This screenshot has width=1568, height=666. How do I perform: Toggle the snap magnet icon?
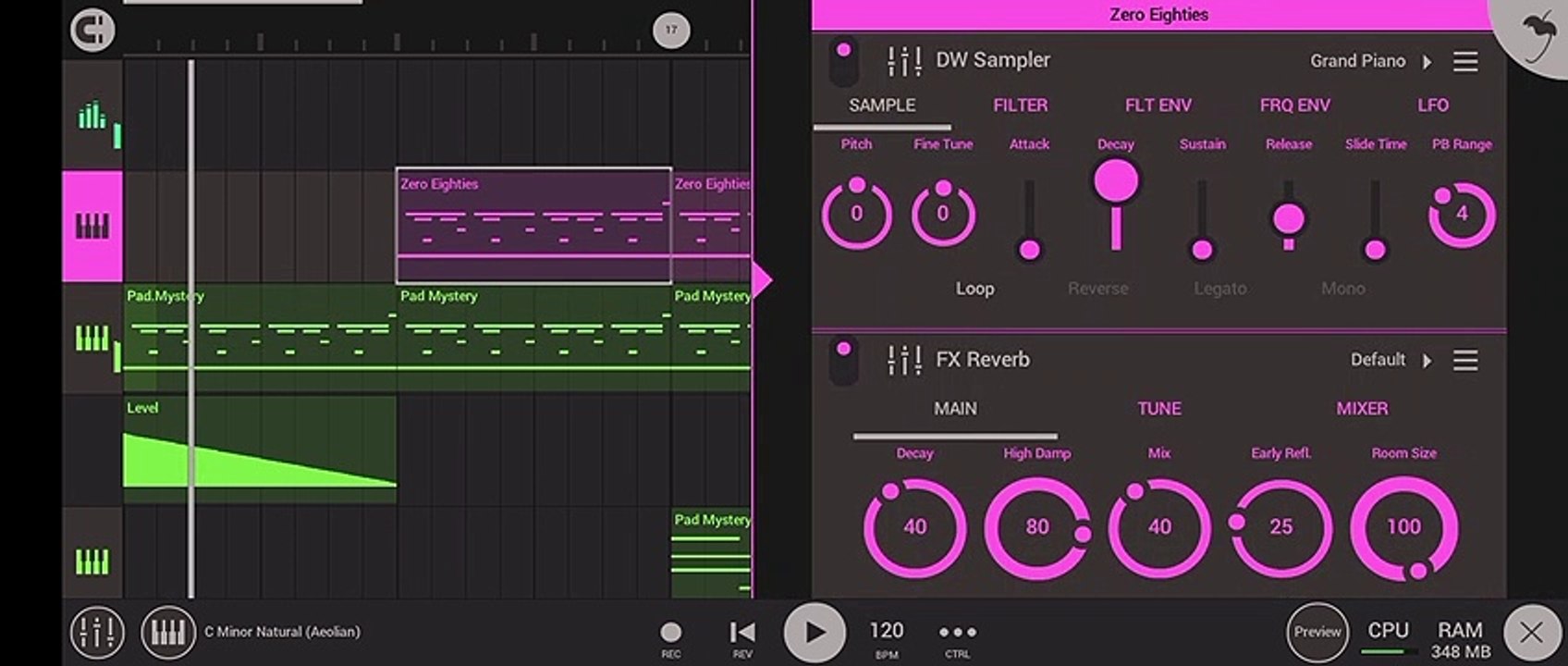click(92, 31)
